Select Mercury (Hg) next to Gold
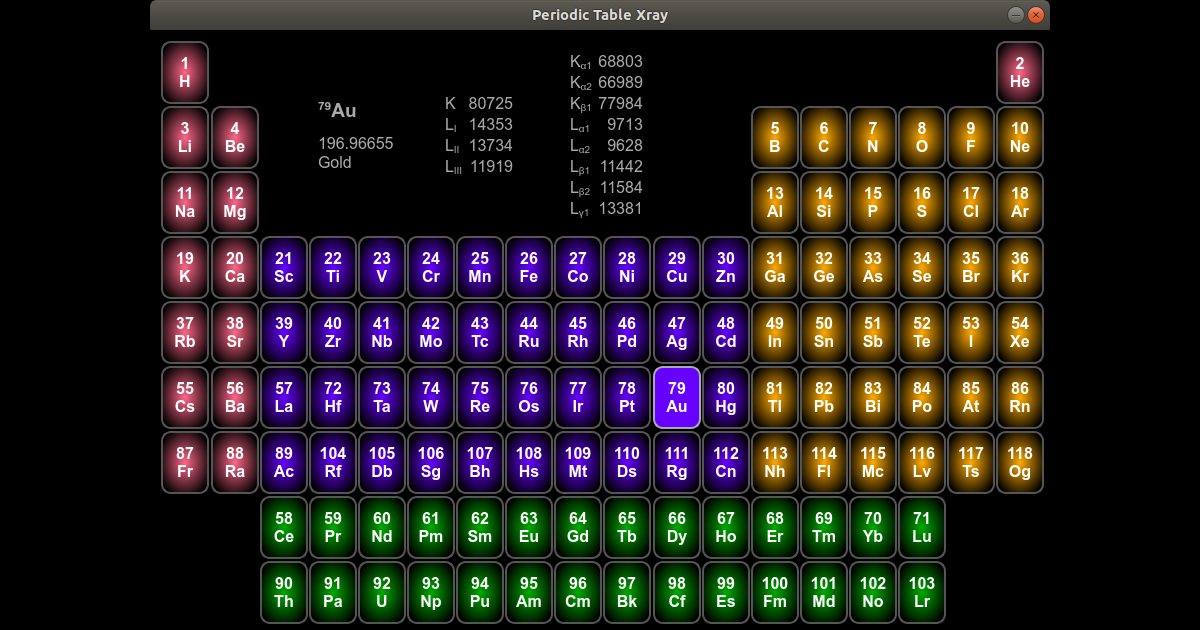 726,397
